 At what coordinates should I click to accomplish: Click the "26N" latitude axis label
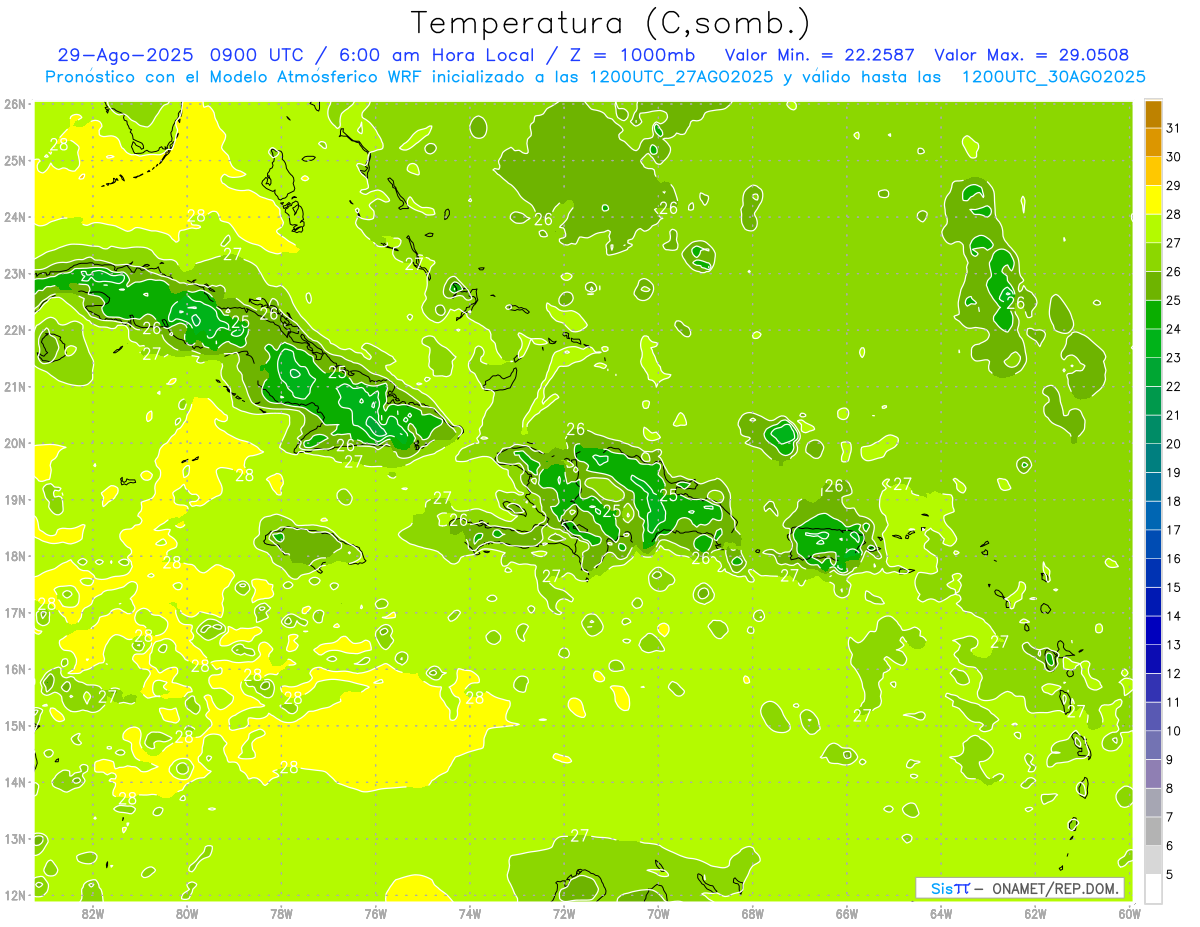(14, 104)
